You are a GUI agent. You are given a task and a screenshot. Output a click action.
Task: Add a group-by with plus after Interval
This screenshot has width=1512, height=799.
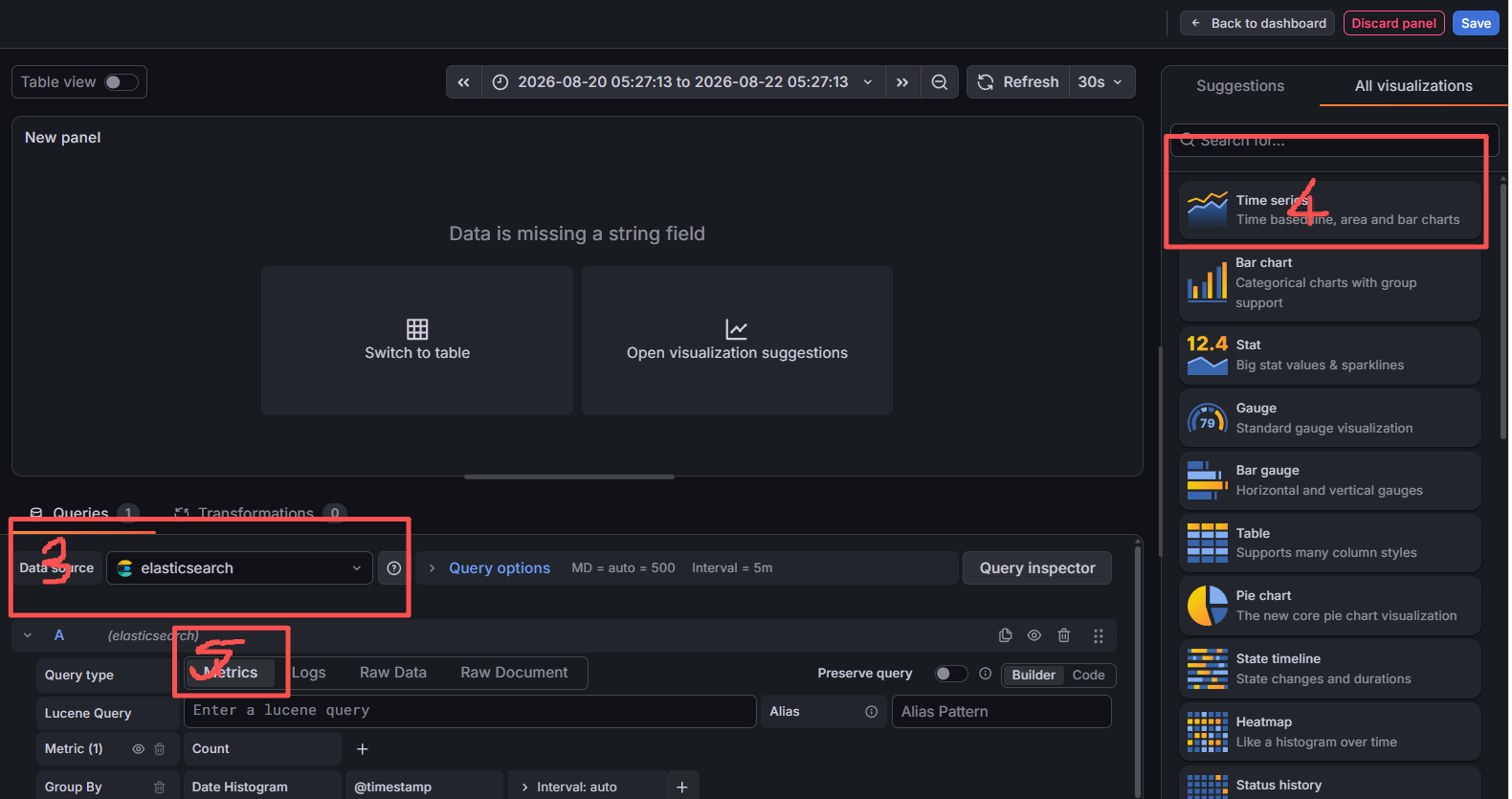click(682, 788)
